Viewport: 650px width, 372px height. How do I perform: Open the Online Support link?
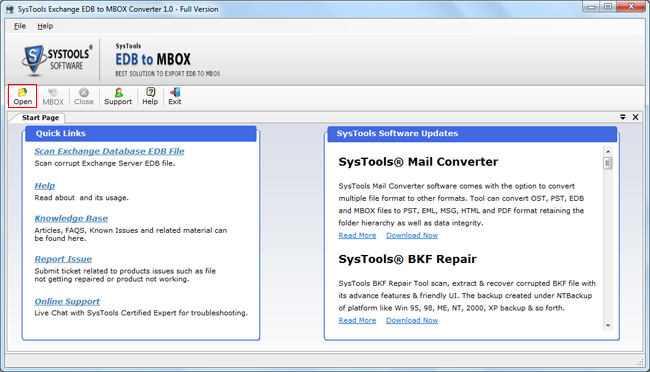pos(67,301)
